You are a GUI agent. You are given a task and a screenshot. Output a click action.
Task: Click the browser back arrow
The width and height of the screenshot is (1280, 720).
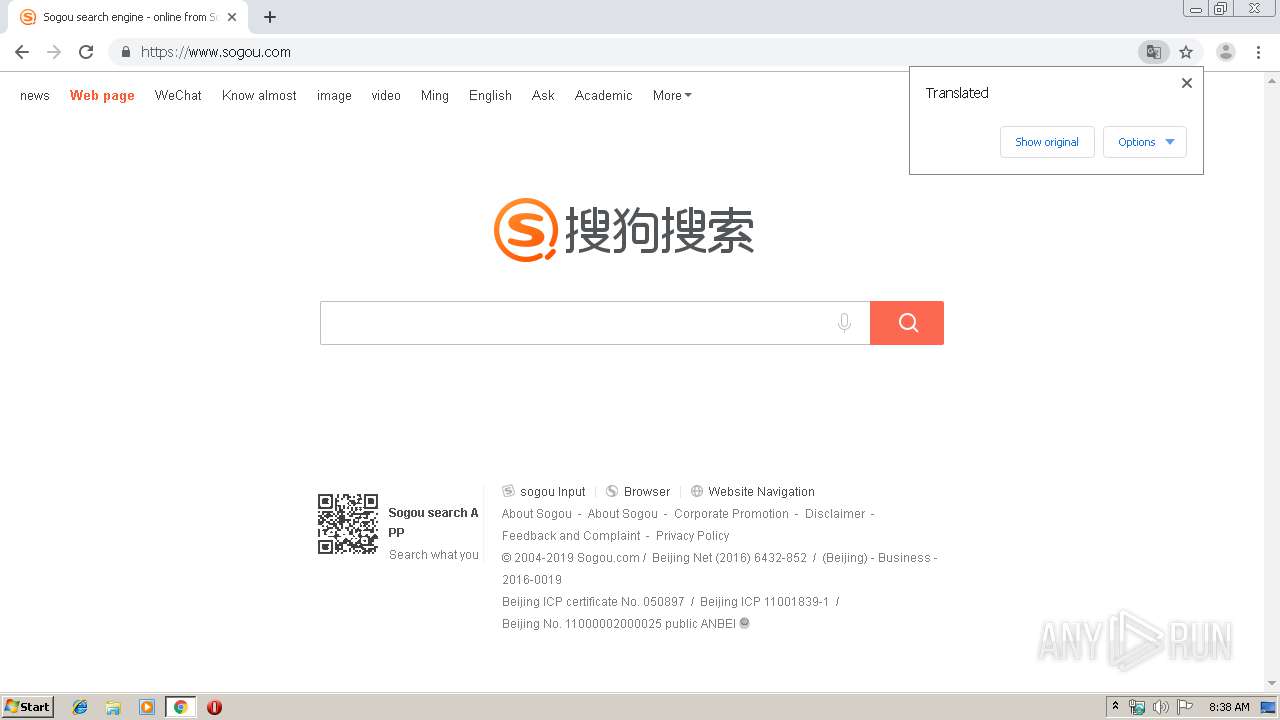coord(22,52)
